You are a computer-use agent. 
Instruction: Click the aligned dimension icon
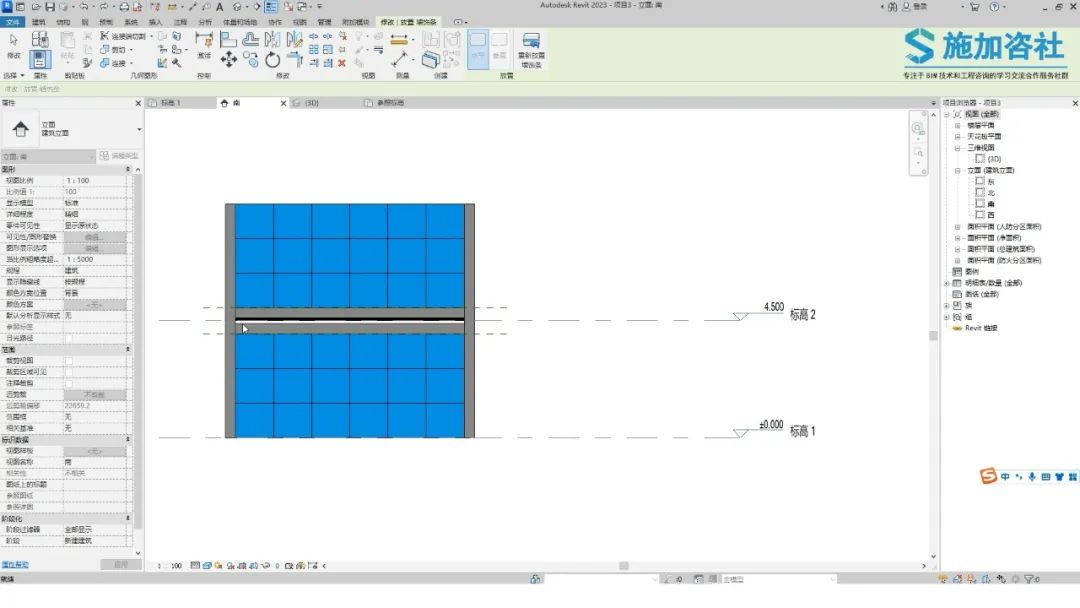point(399,60)
